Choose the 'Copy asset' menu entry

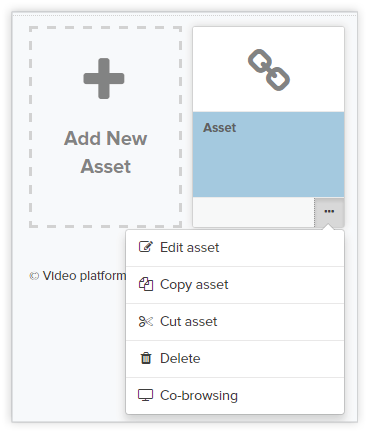point(235,285)
